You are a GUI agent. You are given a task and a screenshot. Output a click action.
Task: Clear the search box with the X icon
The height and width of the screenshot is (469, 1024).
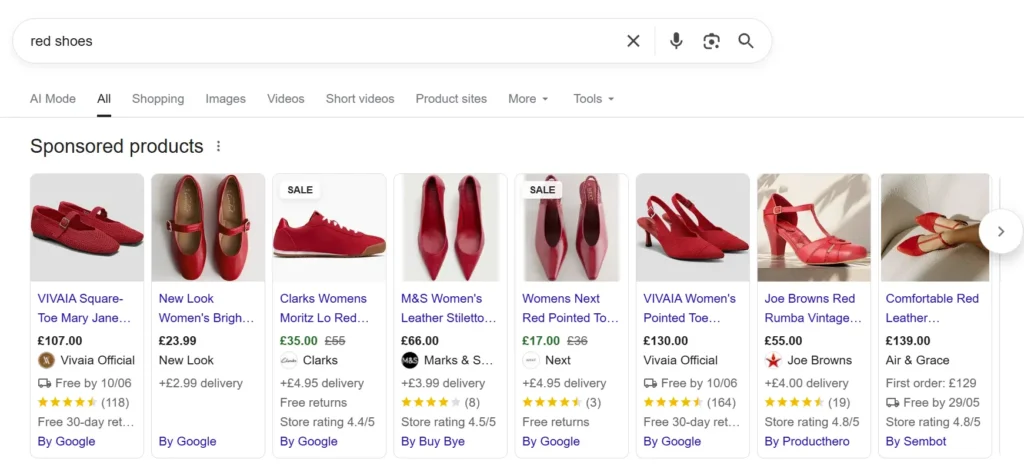pos(633,41)
